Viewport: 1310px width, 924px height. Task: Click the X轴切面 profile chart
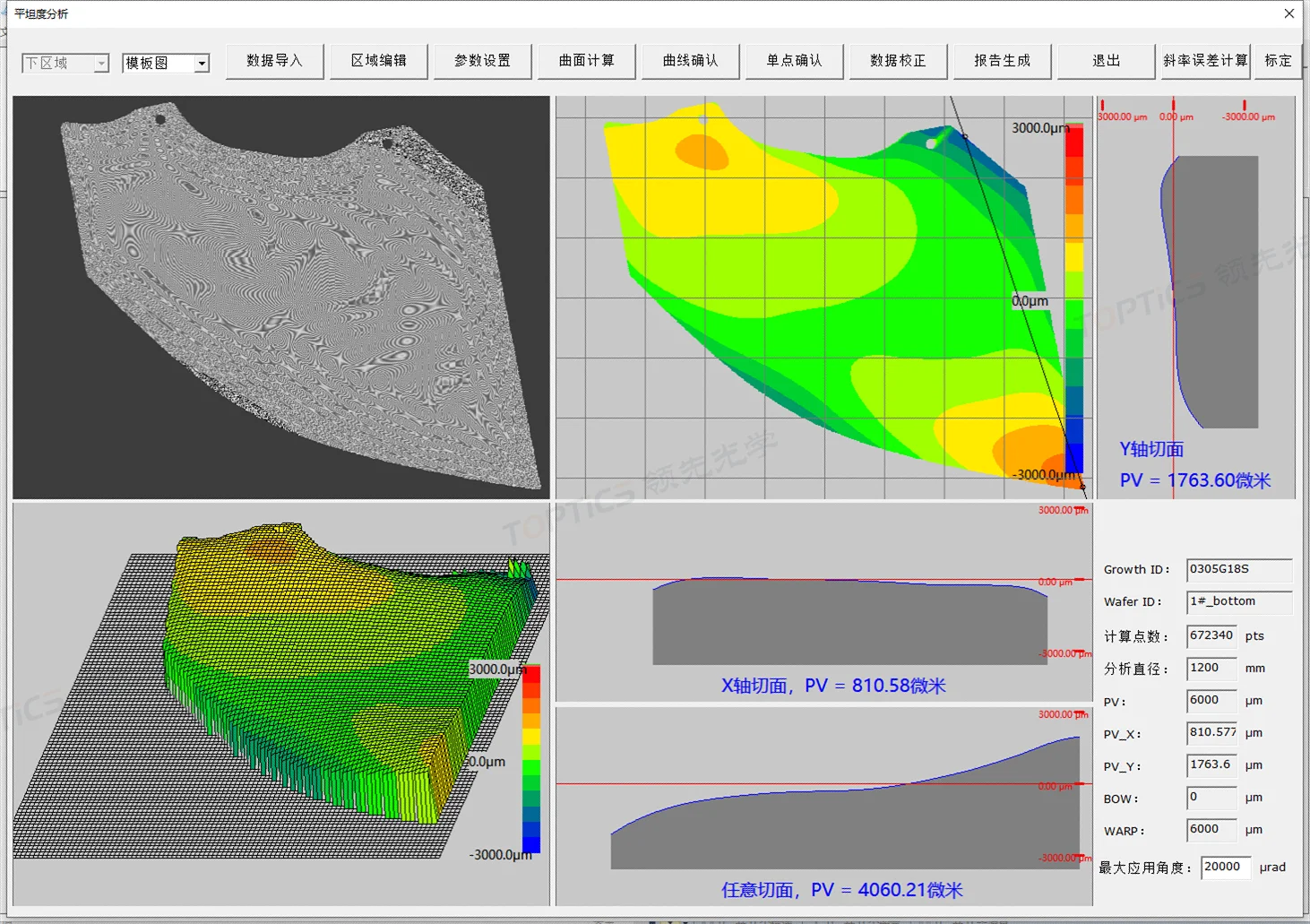pos(823,602)
